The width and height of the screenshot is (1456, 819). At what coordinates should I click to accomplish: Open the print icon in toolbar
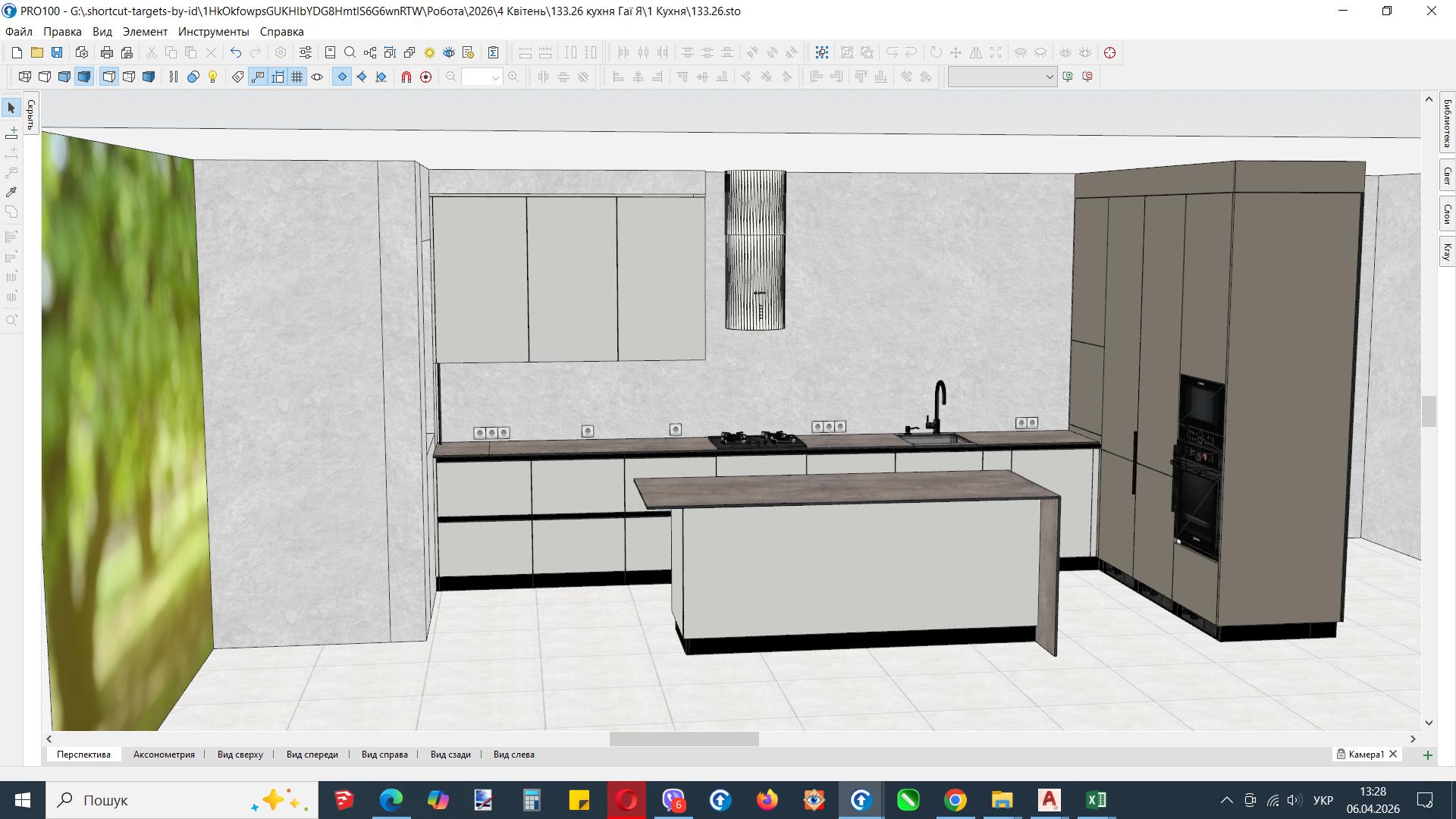[107, 52]
